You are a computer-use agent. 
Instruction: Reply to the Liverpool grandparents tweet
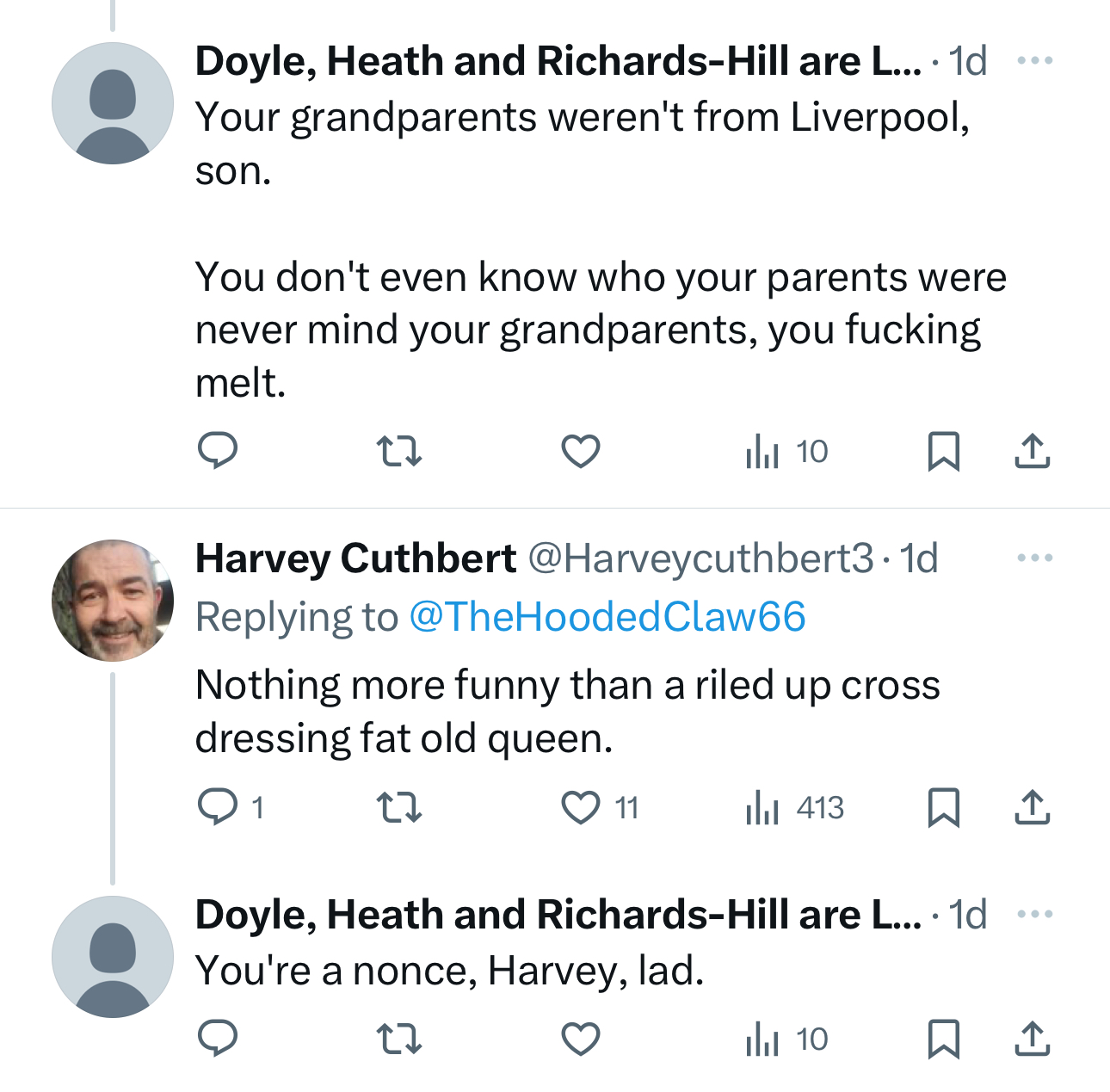point(218,451)
